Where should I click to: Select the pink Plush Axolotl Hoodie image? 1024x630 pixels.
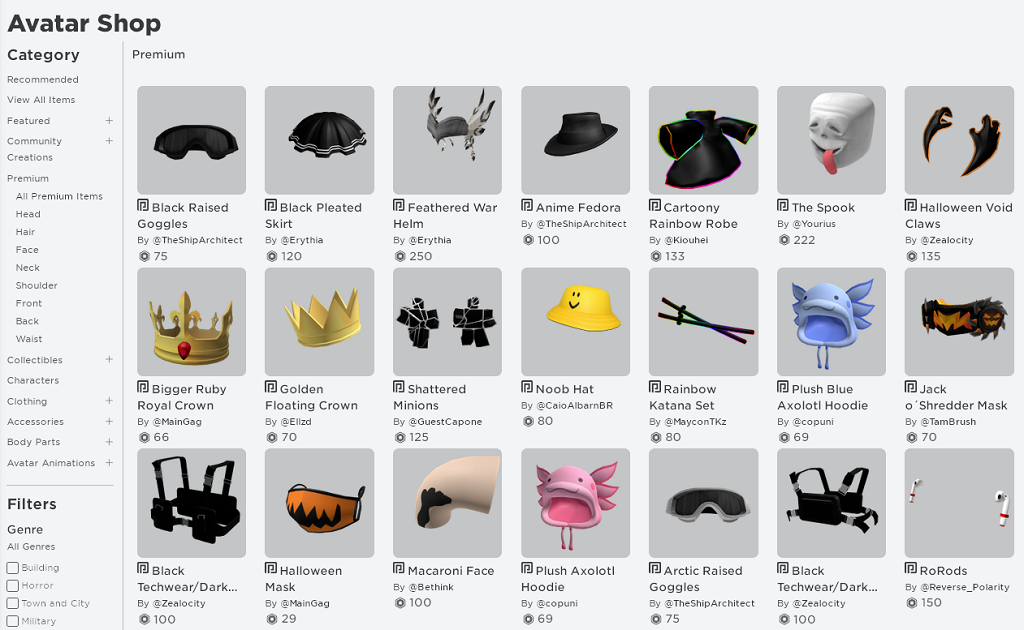click(x=575, y=503)
